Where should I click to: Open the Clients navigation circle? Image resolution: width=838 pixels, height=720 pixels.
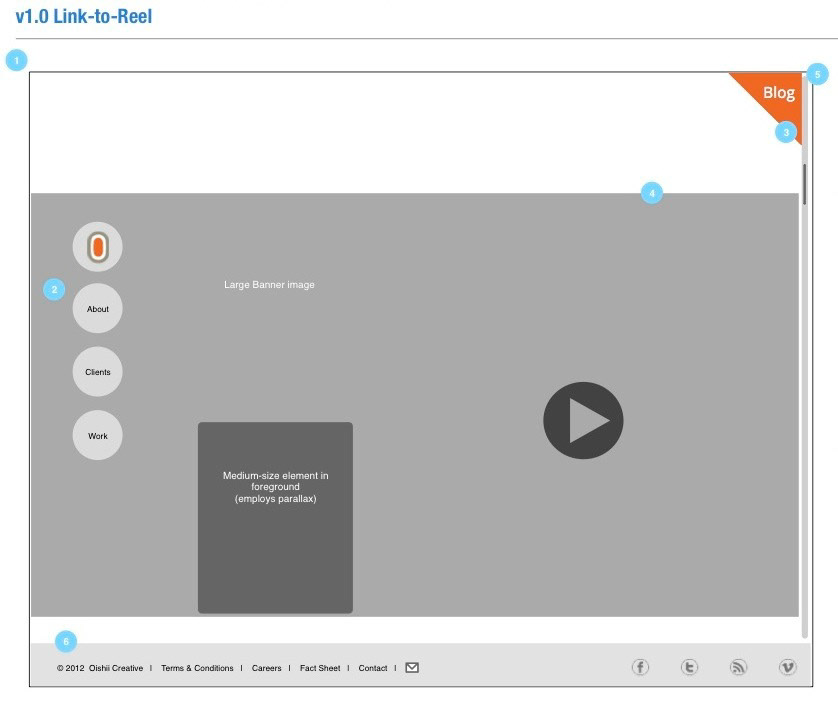coord(97,371)
